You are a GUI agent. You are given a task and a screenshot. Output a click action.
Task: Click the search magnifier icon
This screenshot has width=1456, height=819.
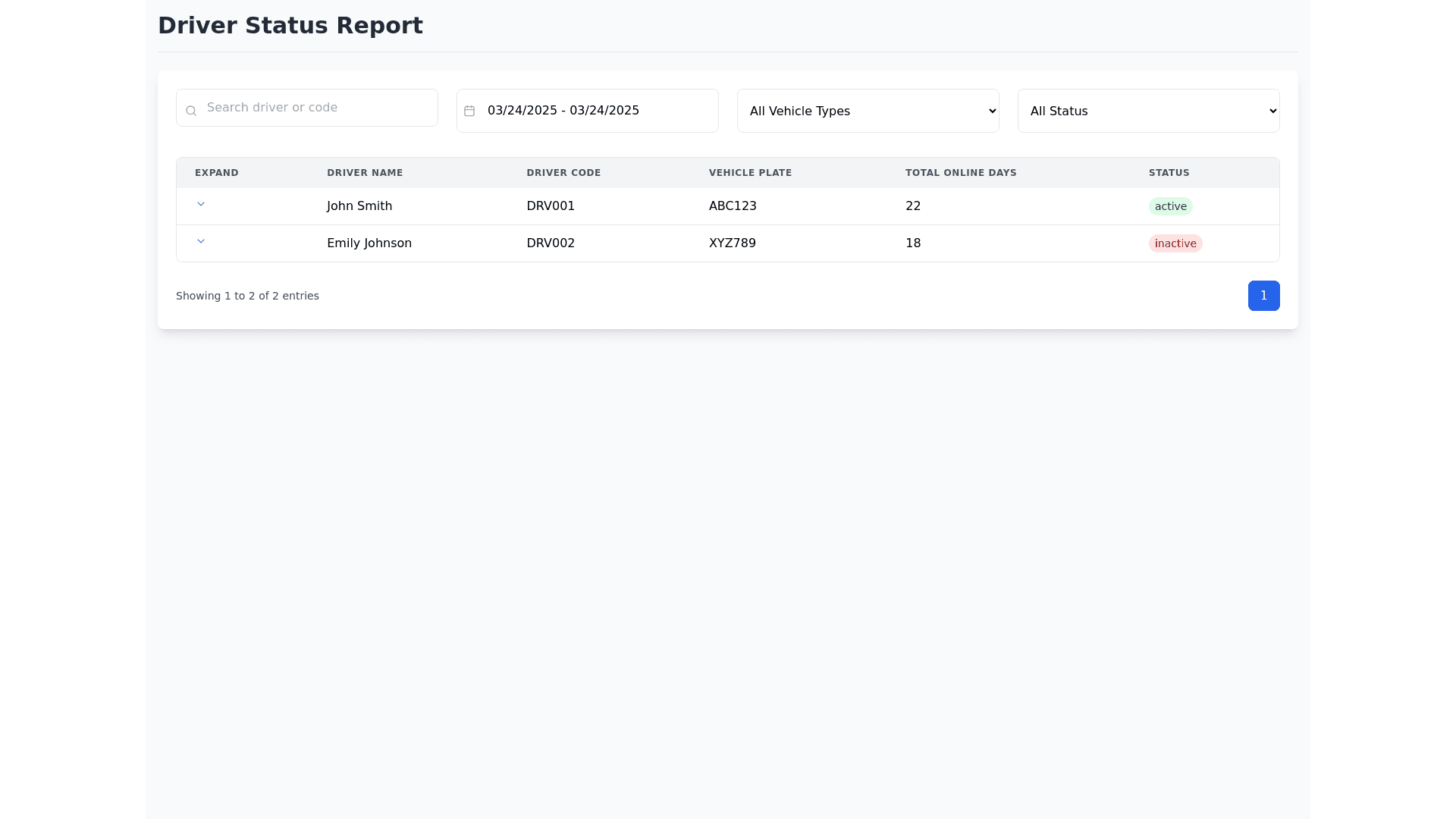pos(191,111)
